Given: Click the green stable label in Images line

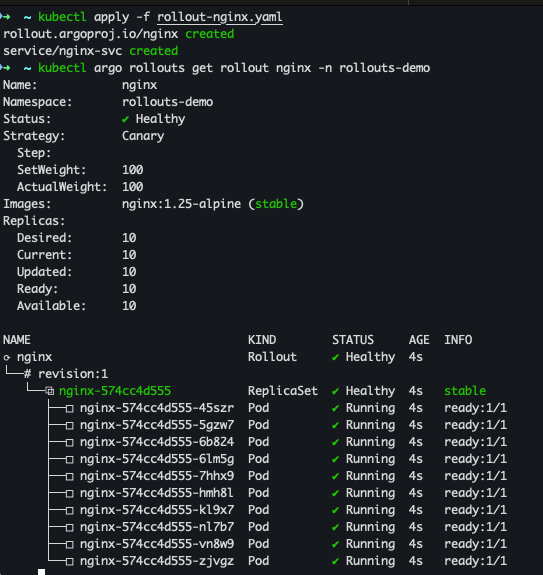Looking at the screenshot, I should (276, 204).
